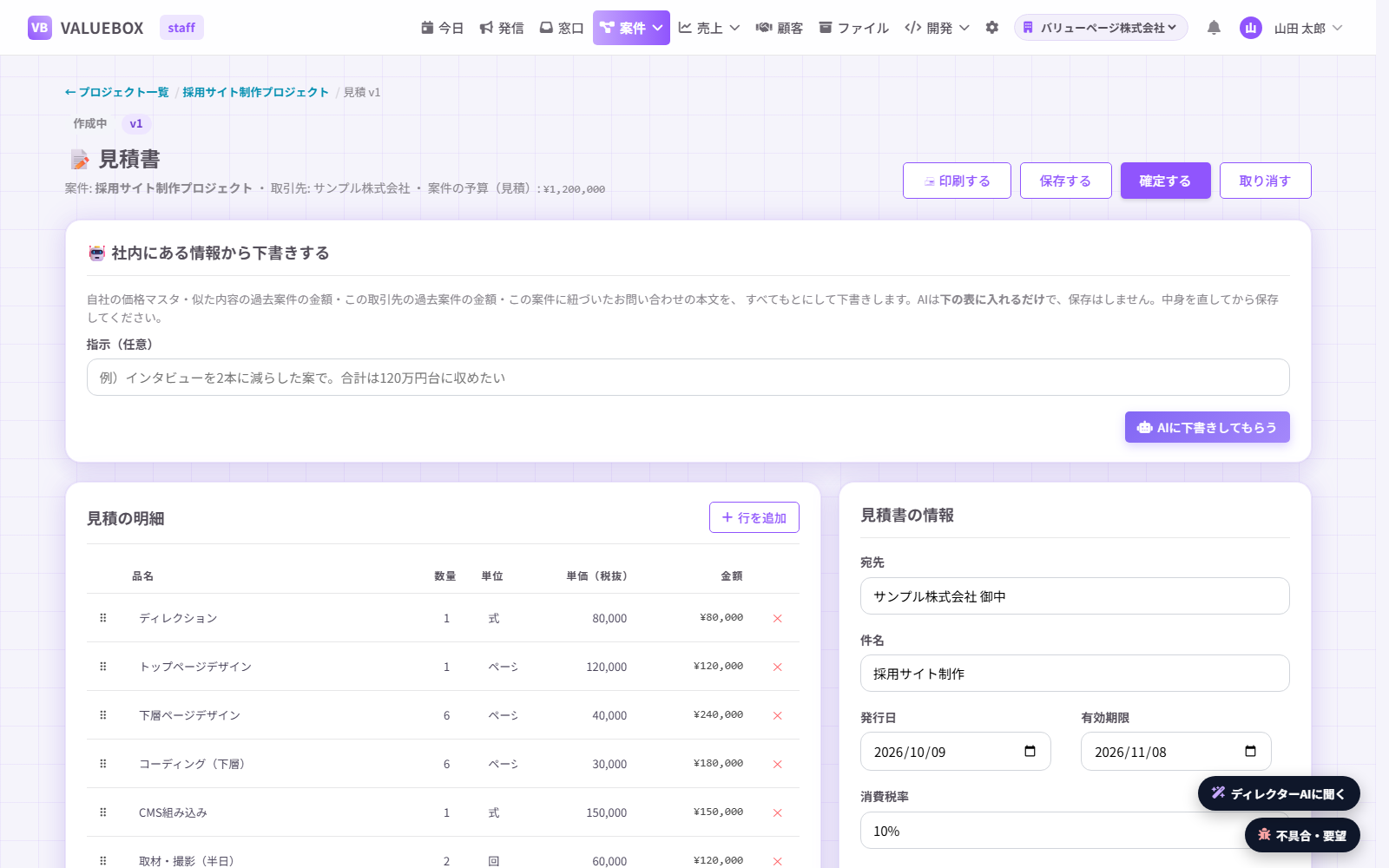This screenshot has height=868, width=1389.
Task: Delete the トップページデザイン row
Action: 777,667
